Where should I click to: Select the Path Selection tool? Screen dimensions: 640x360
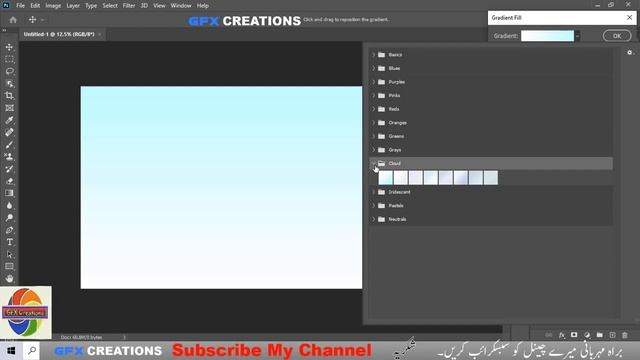(9, 254)
